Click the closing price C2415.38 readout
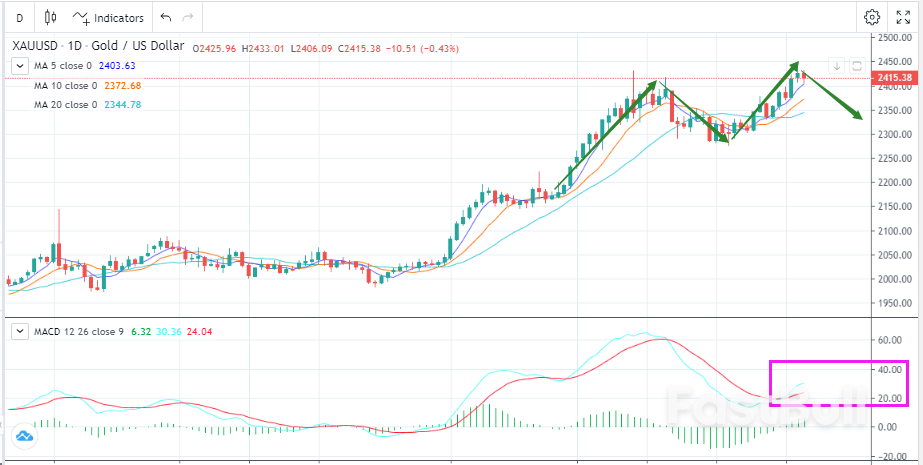 click(x=359, y=48)
